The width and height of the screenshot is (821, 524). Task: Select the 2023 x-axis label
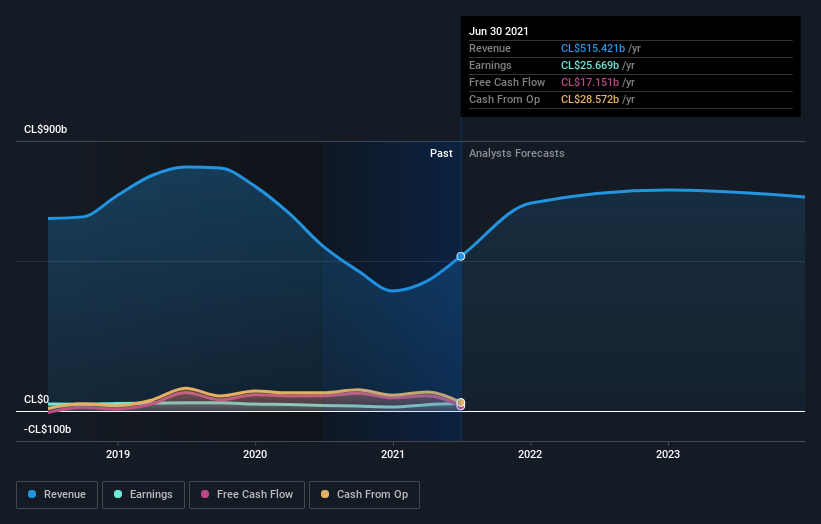coord(668,454)
